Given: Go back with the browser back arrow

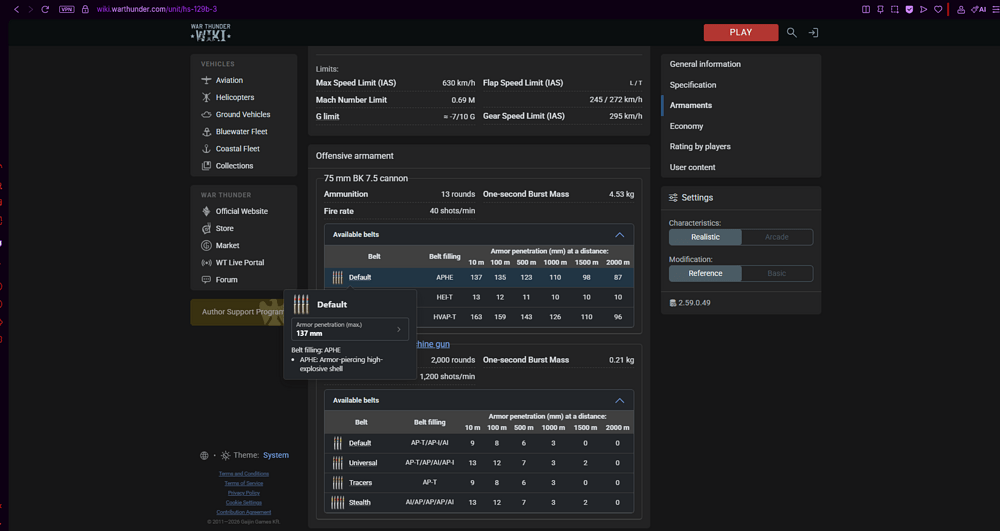Looking at the screenshot, I should (x=17, y=9).
